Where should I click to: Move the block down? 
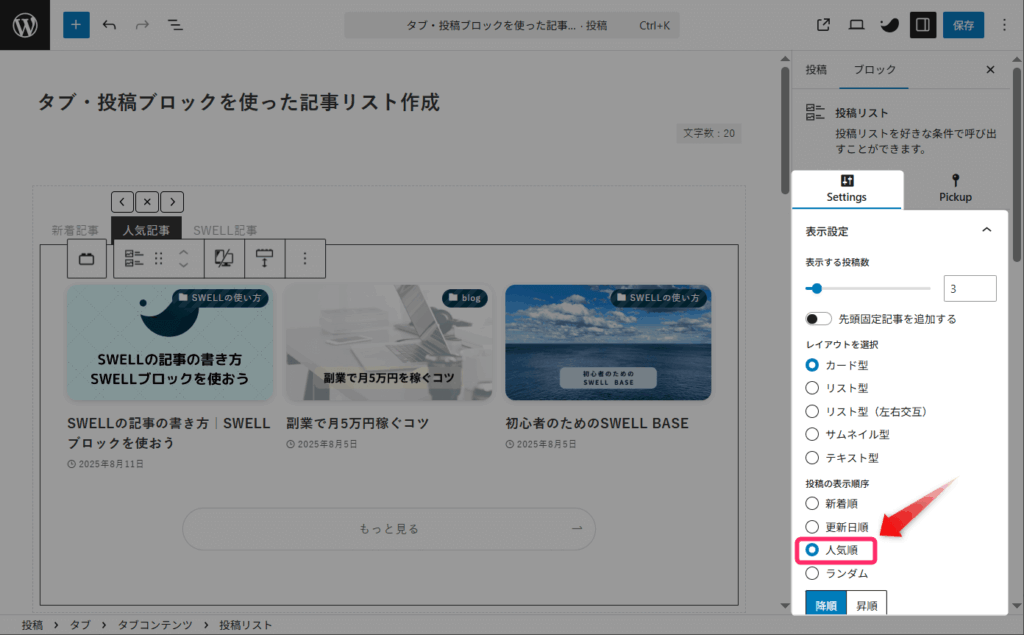pos(184,265)
